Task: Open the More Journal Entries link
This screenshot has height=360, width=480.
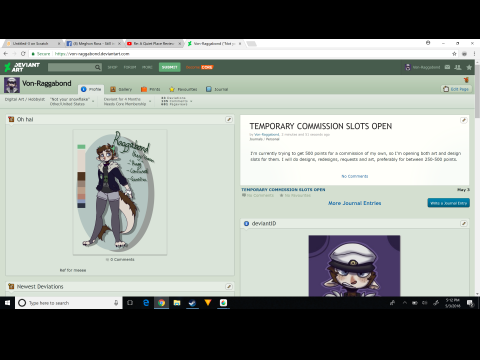Action: [x=354, y=203]
